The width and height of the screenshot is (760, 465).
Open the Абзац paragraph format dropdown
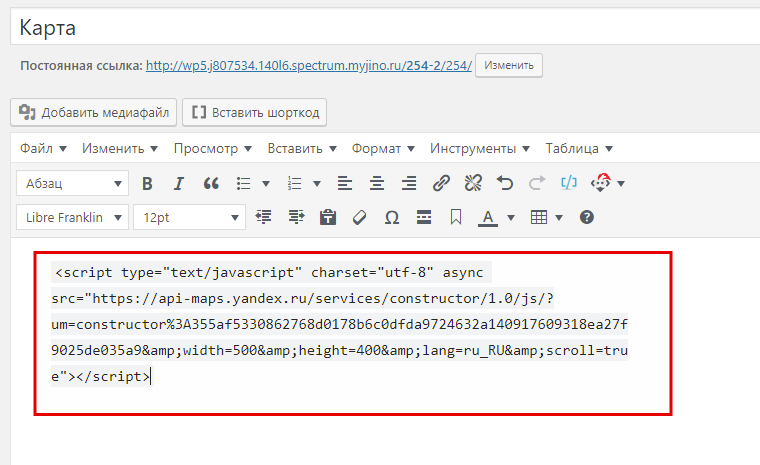click(73, 183)
